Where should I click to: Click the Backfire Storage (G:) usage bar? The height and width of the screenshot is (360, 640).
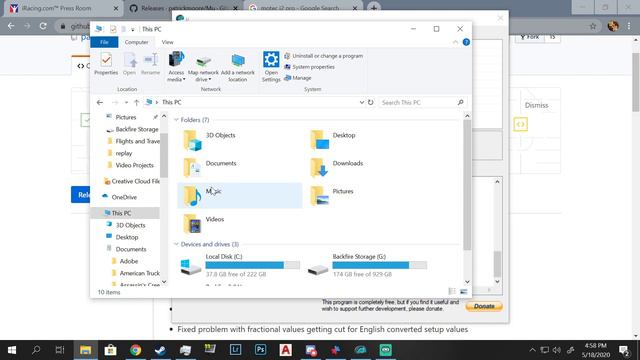click(380, 265)
